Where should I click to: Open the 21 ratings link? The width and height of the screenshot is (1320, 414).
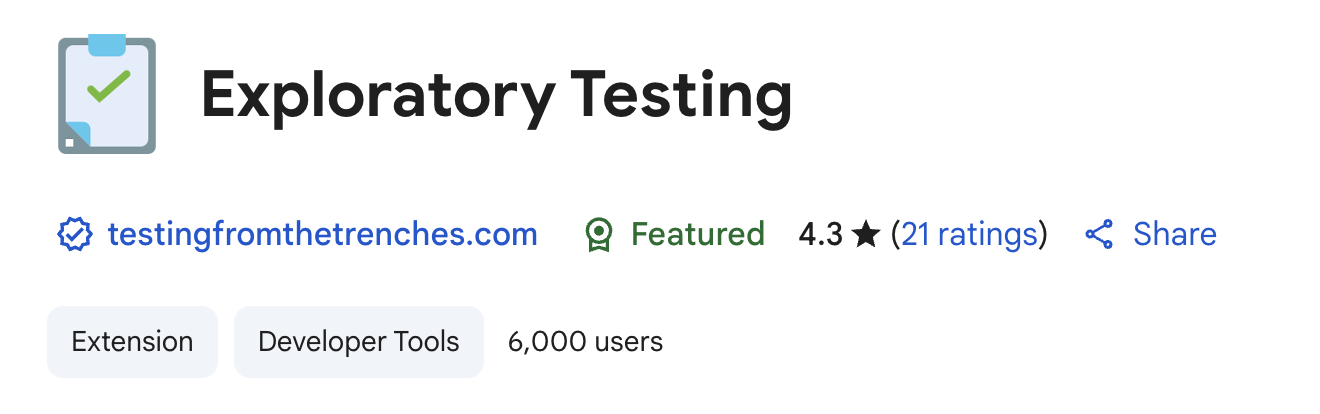969,235
